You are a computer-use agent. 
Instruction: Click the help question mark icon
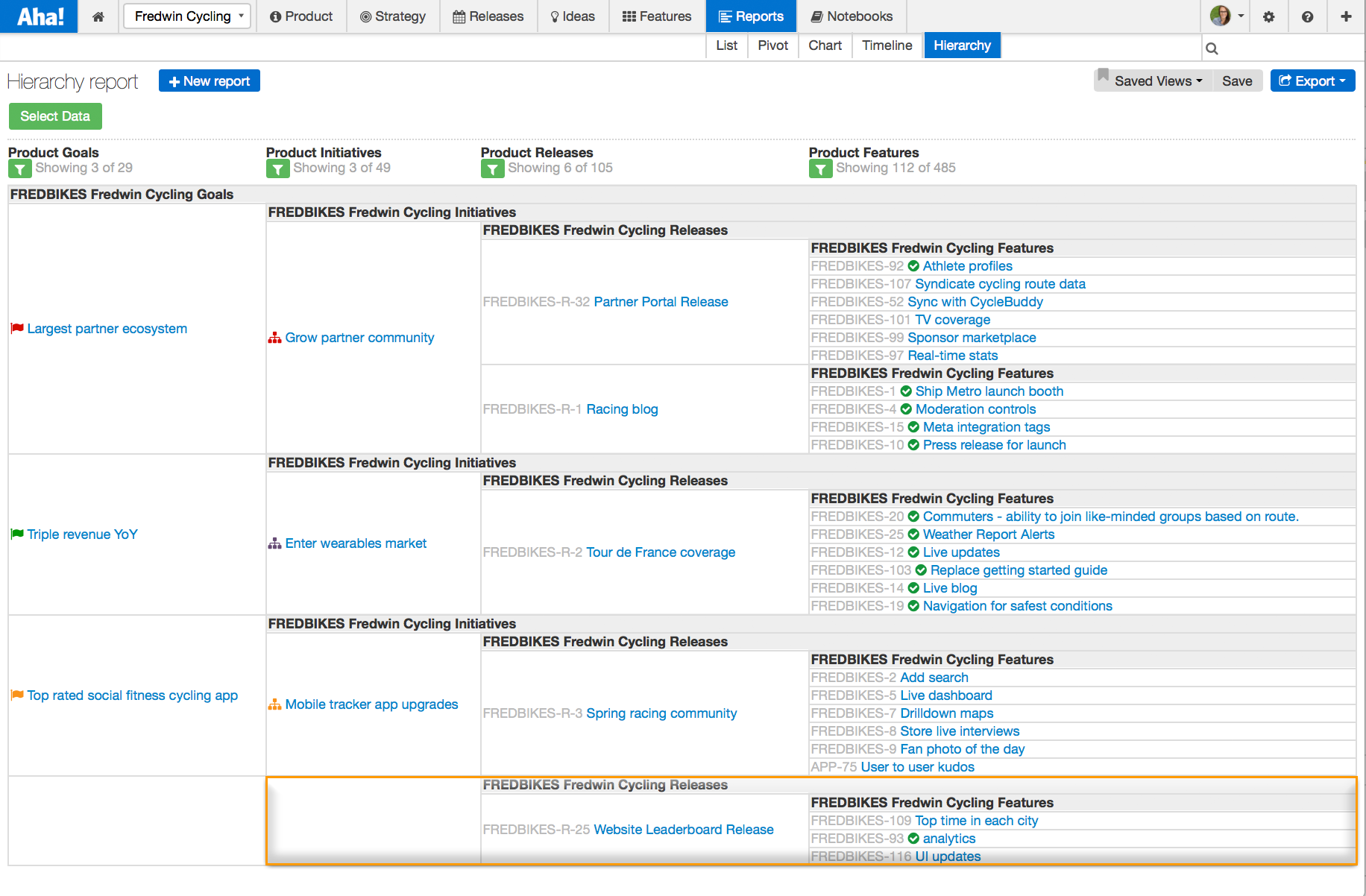point(1308,16)
